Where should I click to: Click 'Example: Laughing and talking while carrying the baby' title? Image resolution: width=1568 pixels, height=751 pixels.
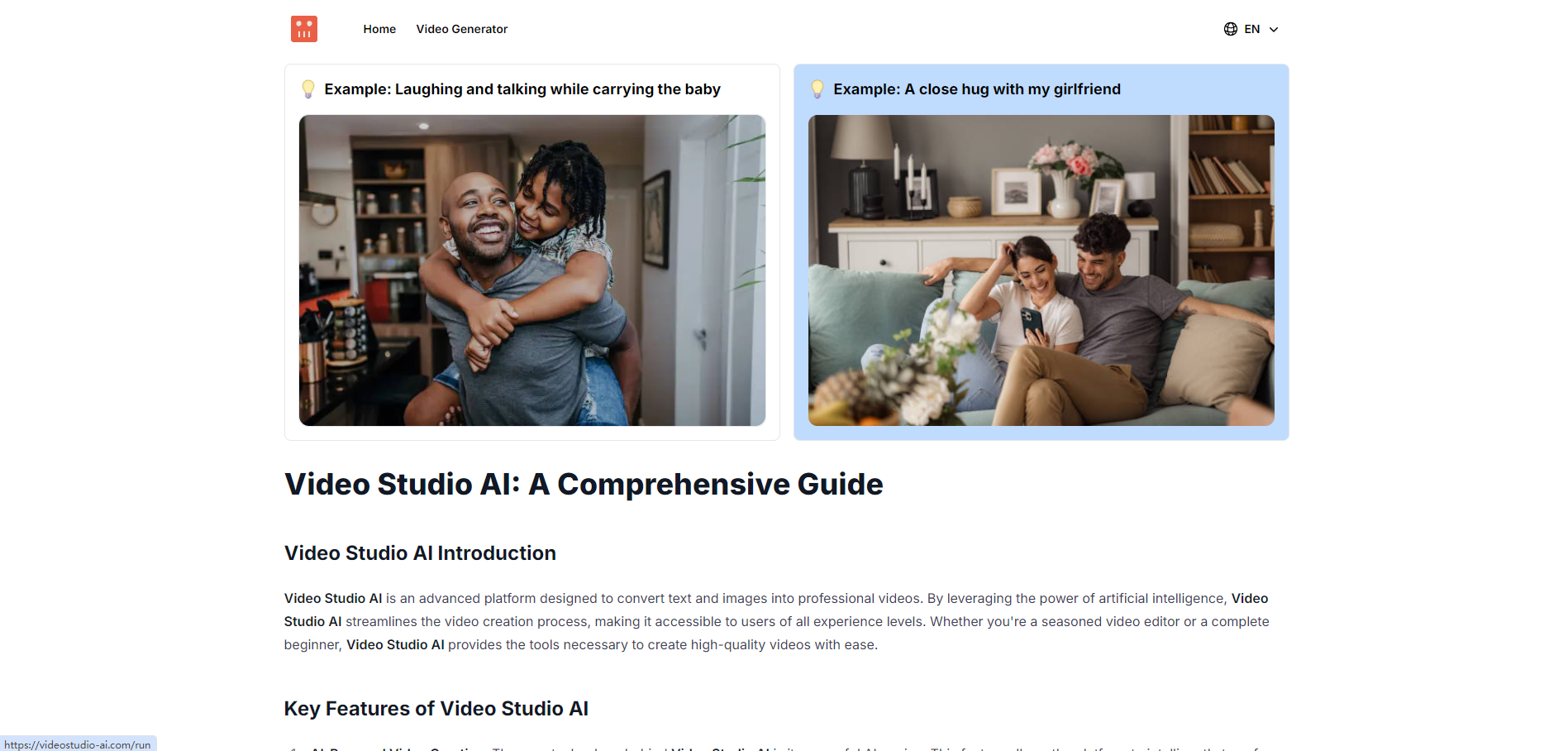coord(522,89)
